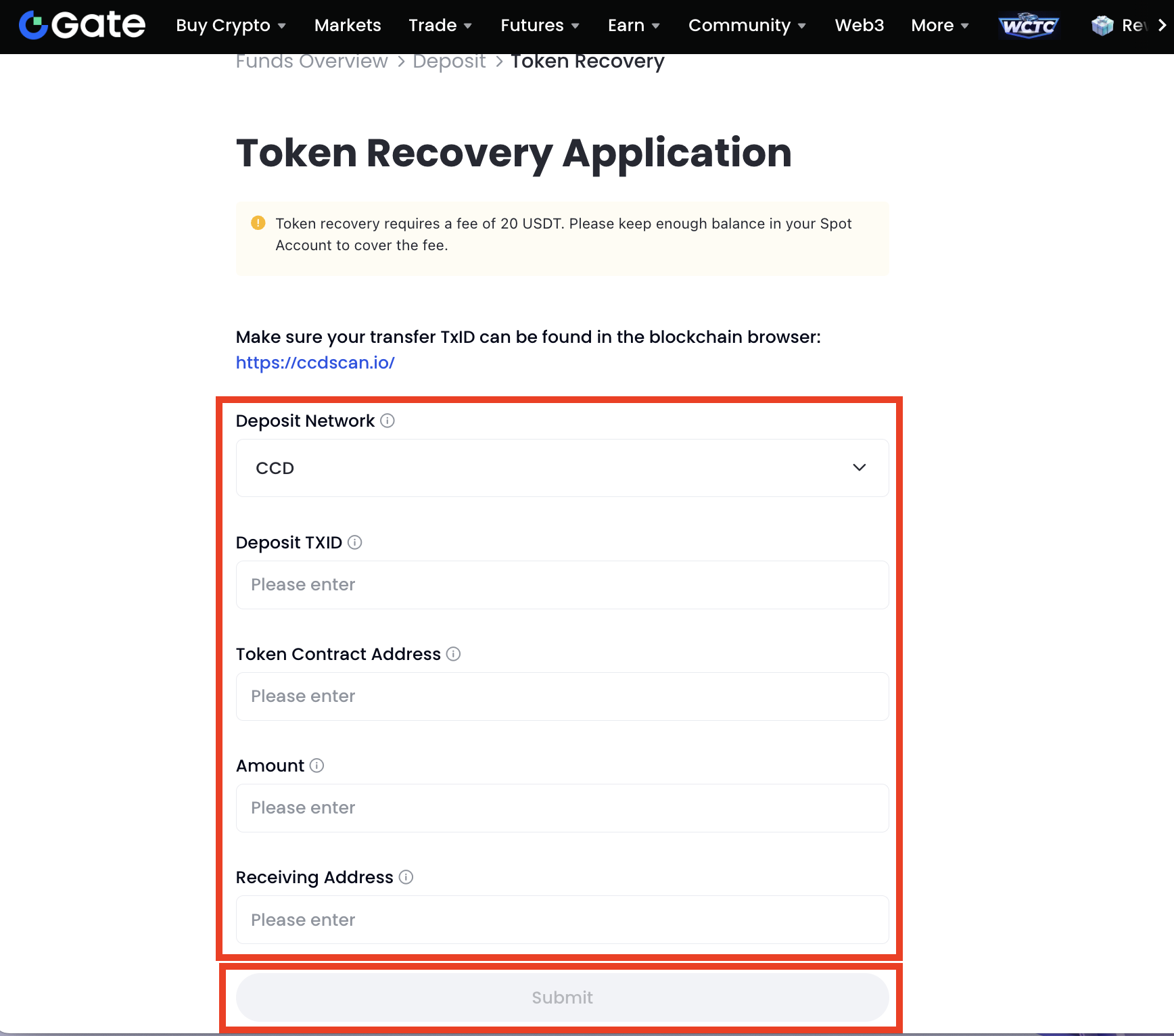Click into the Receiving Address field
Image resolution: width=1174 pixels, height=1036 pixels.
[562, 920]
